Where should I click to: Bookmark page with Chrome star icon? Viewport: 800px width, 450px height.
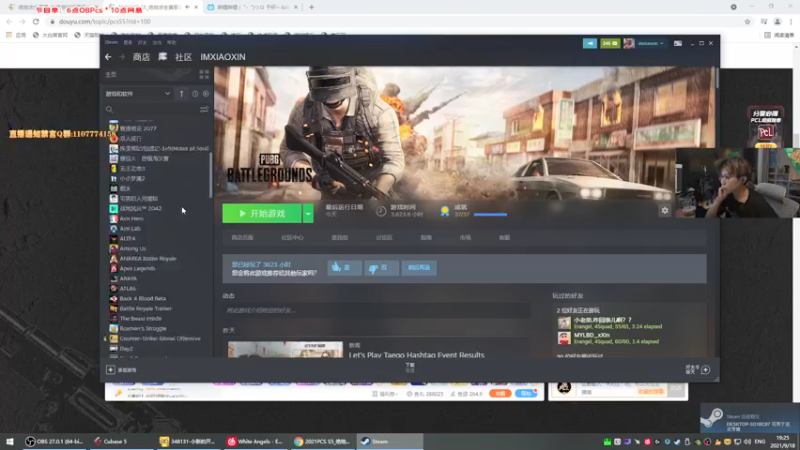pyautogui.click(x=747, y=21)
